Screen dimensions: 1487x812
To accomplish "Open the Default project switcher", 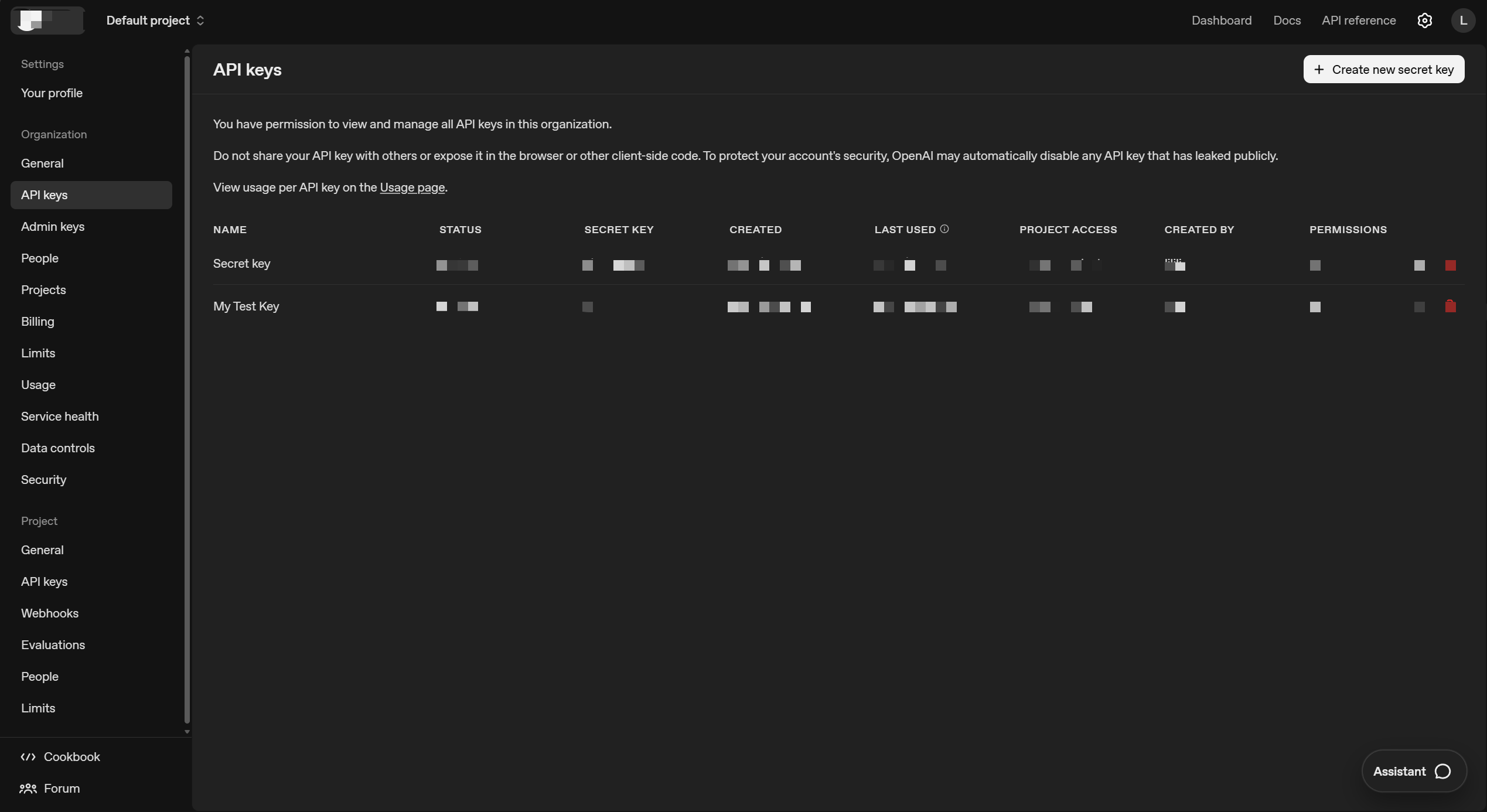I will (155, 20).
